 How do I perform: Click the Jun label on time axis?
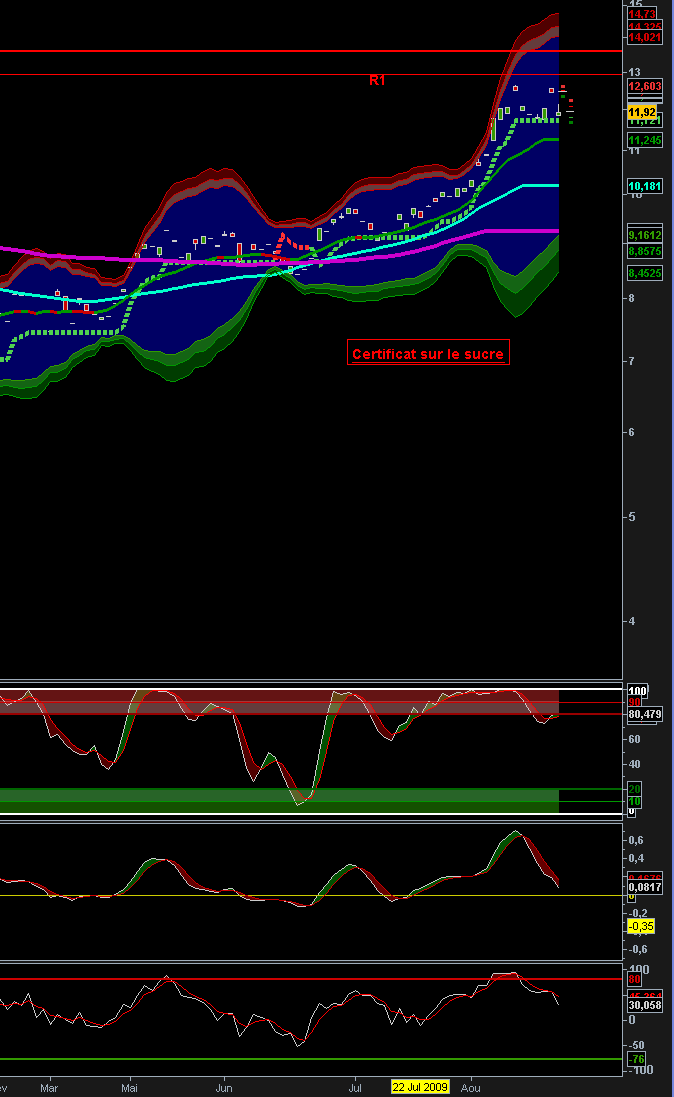[224, 1088]
